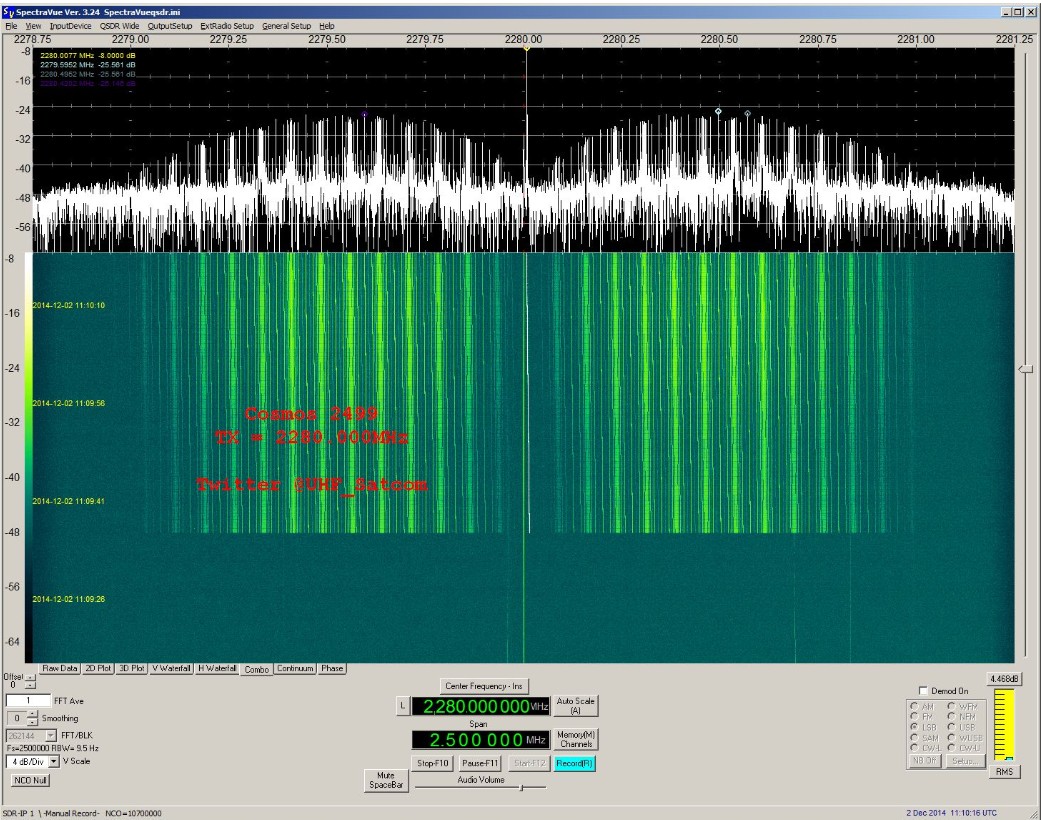
Task: Pause capture with Pause-F11 button
Action: click(479, 763)
